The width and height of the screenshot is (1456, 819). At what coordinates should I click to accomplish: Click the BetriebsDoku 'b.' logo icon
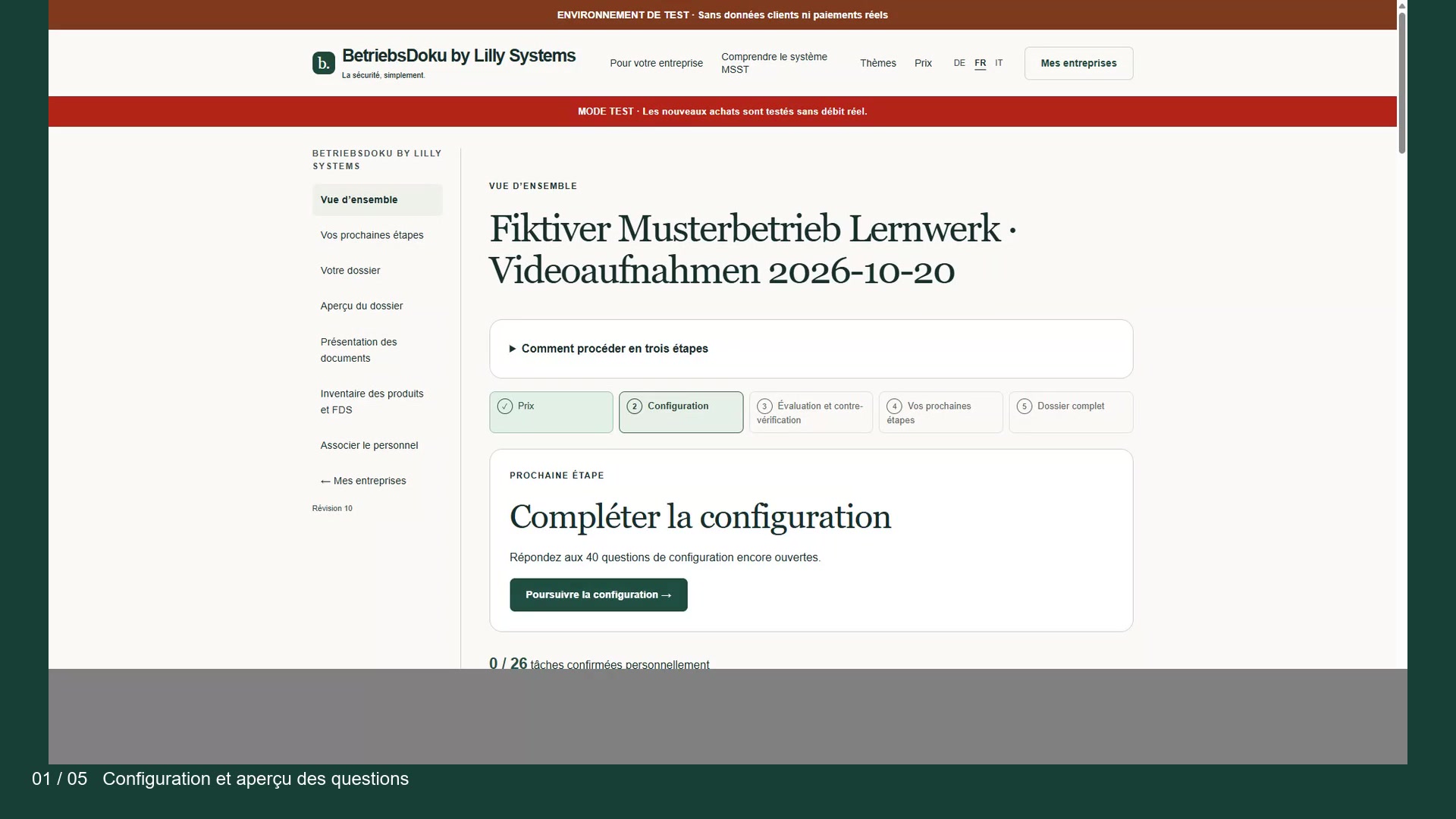pos(323,63)
